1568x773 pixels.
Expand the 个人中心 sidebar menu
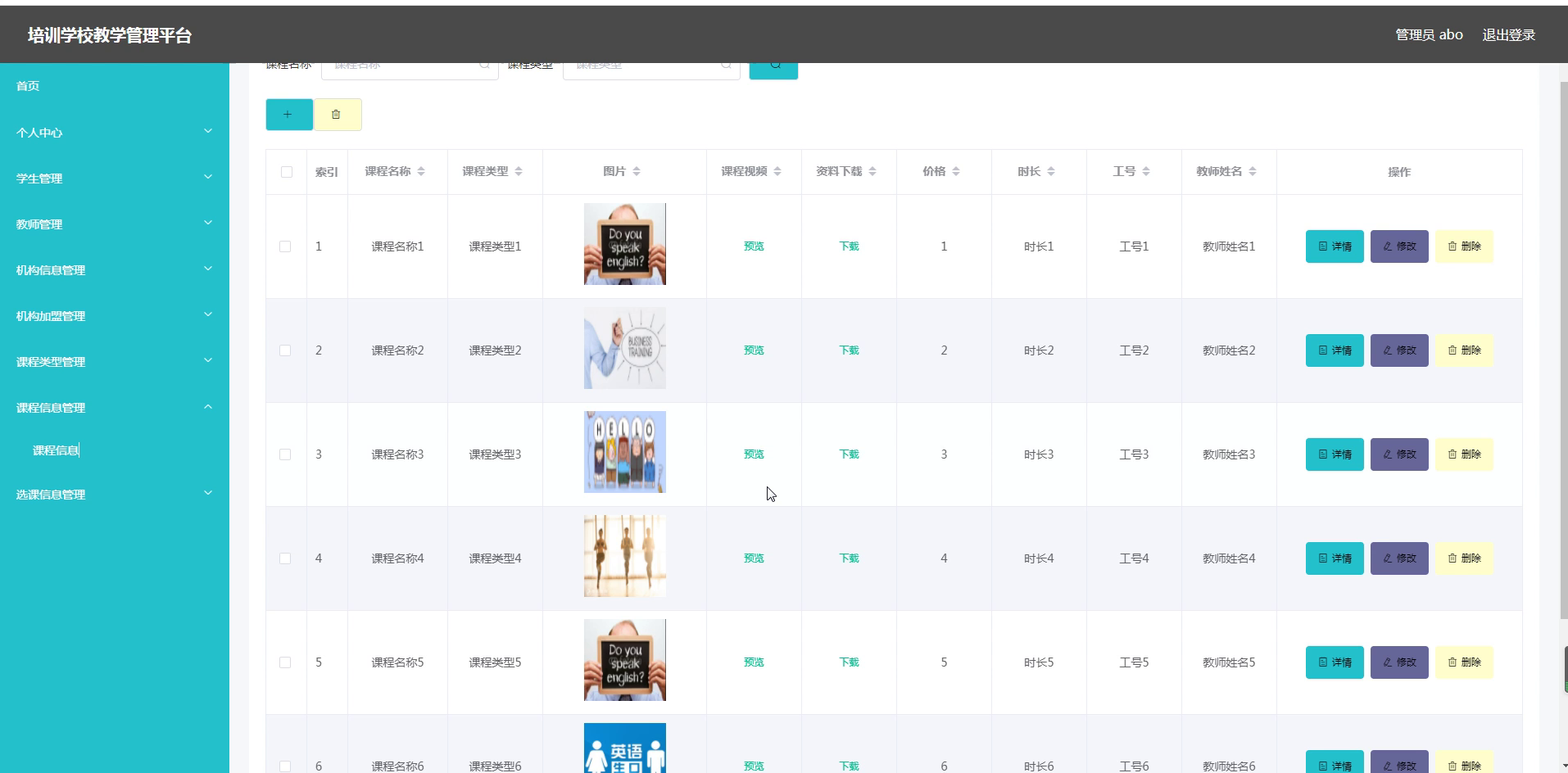click(115, 132)
